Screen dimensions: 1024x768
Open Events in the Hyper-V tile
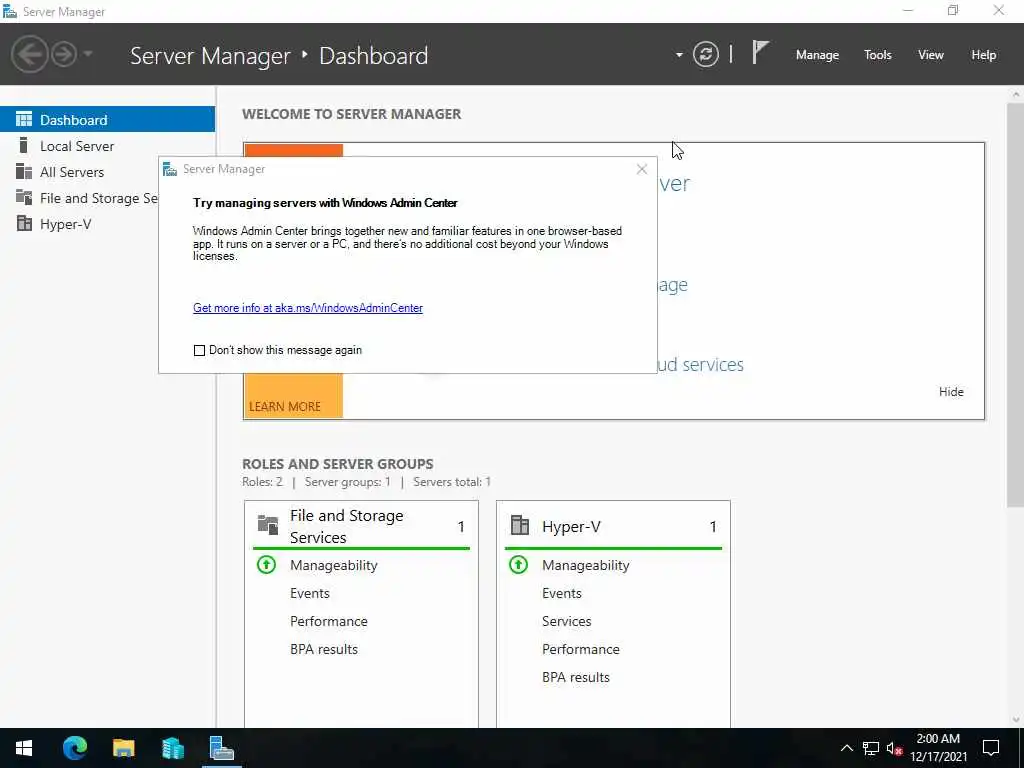(x=562, y=594)
